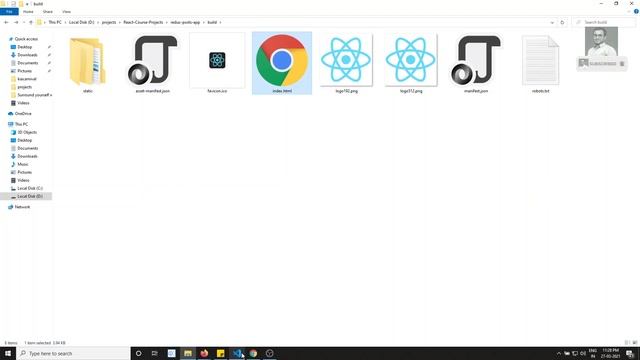Open recent locations dropdown

tap(24, 22)
